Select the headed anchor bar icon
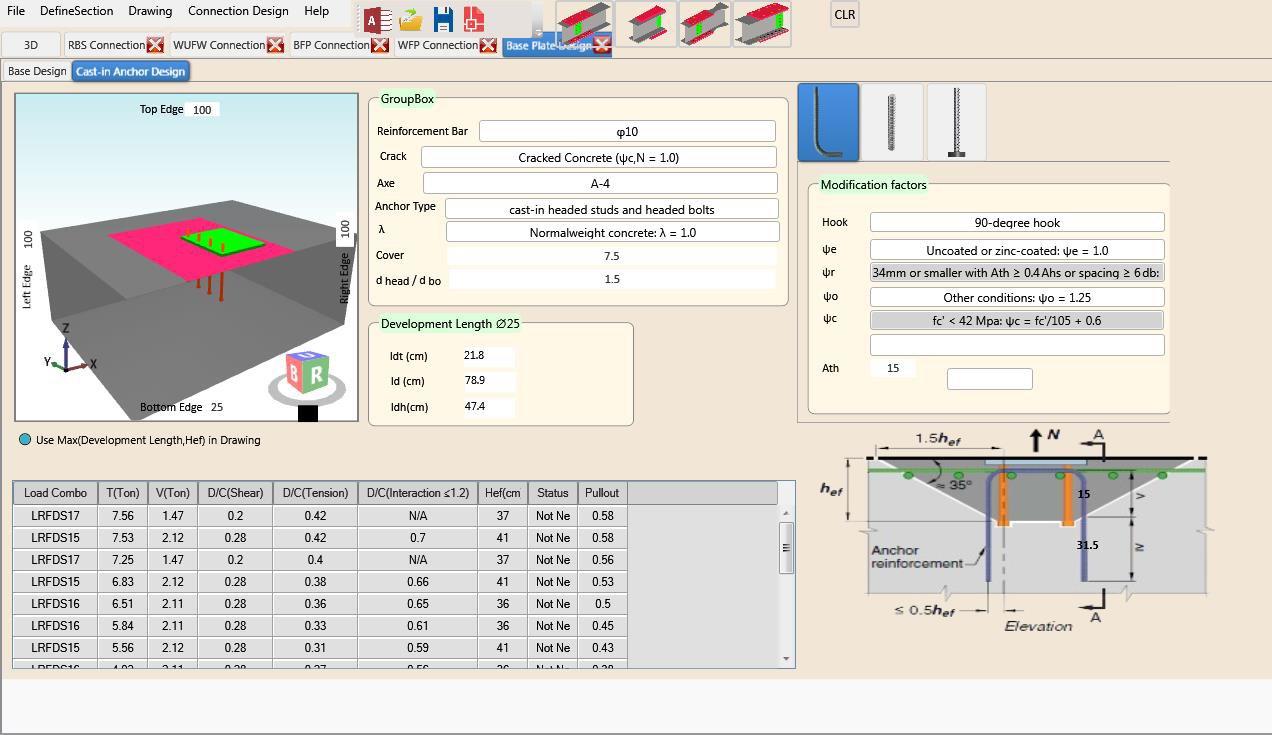The image size is (1272, 735). point(956,122)
